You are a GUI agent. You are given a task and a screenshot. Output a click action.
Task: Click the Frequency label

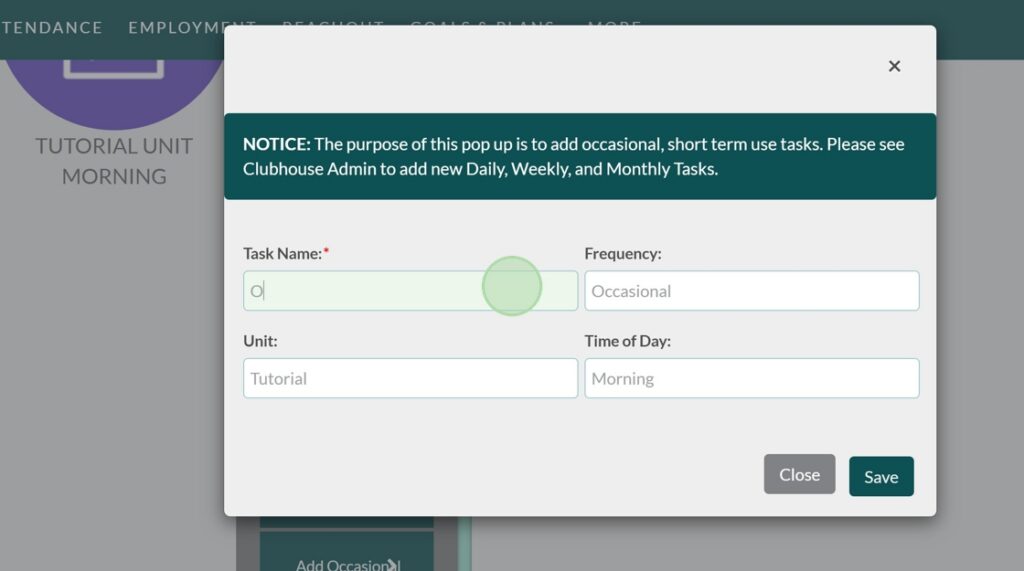(x=622, y=254)
